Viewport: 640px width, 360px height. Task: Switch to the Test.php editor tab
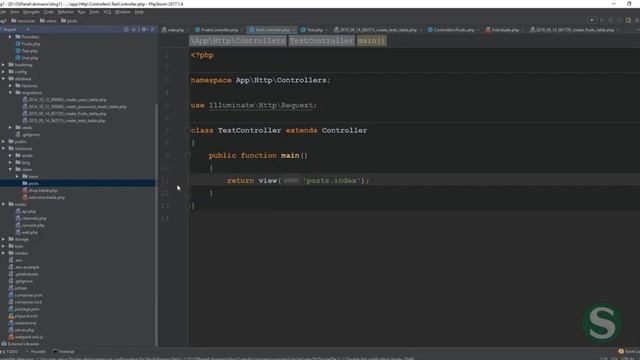pos(312,30)
